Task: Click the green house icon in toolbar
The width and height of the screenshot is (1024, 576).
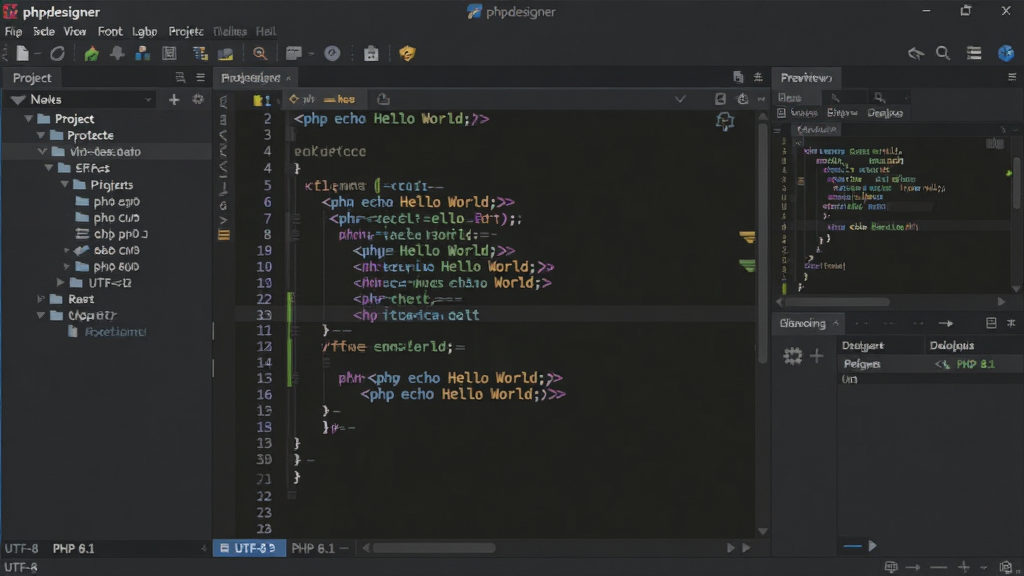Action: point(91,54)
